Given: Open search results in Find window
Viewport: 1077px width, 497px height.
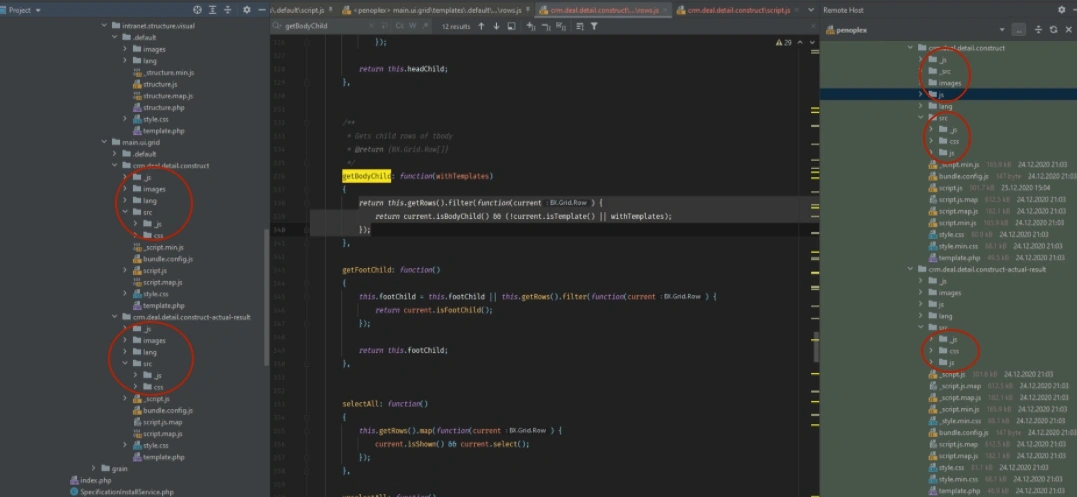Looking at the screenshot, I should pos(511,26).
